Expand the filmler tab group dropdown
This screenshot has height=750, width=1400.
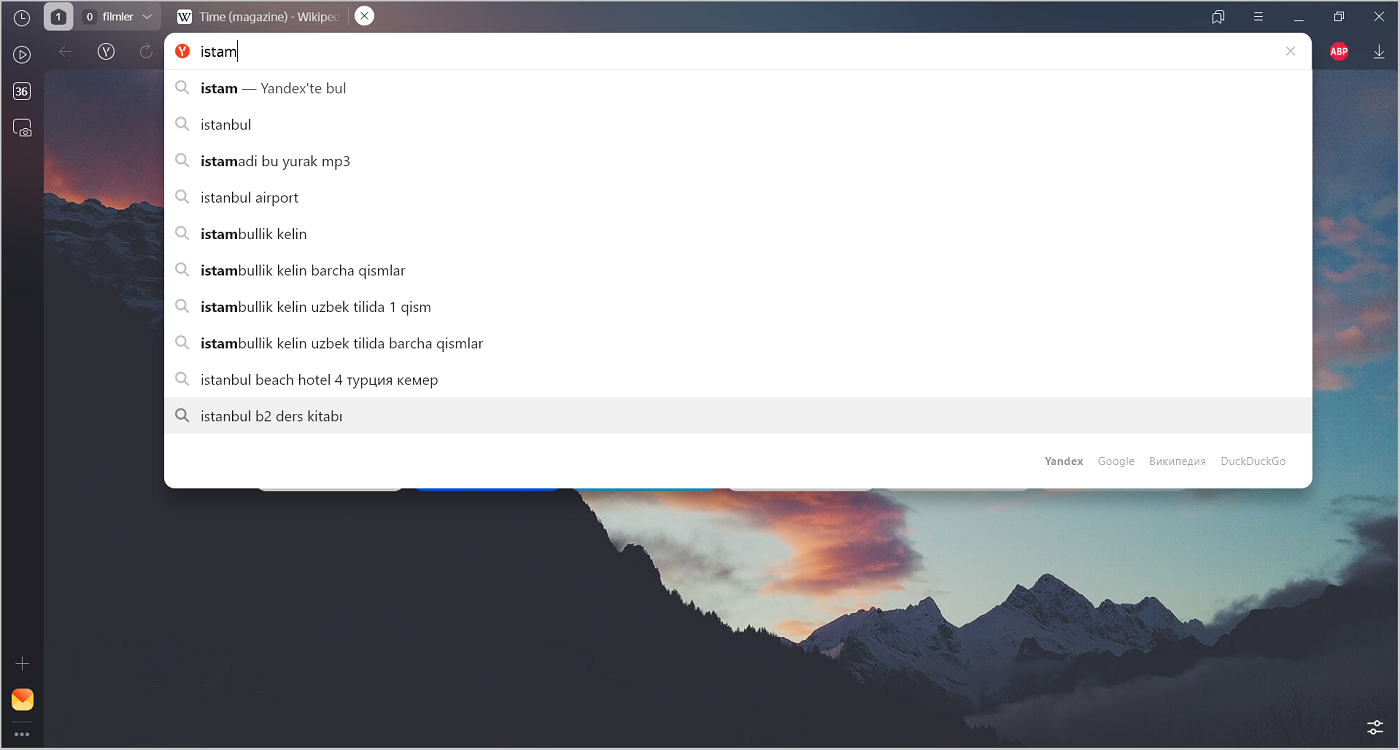pos(147,17)
